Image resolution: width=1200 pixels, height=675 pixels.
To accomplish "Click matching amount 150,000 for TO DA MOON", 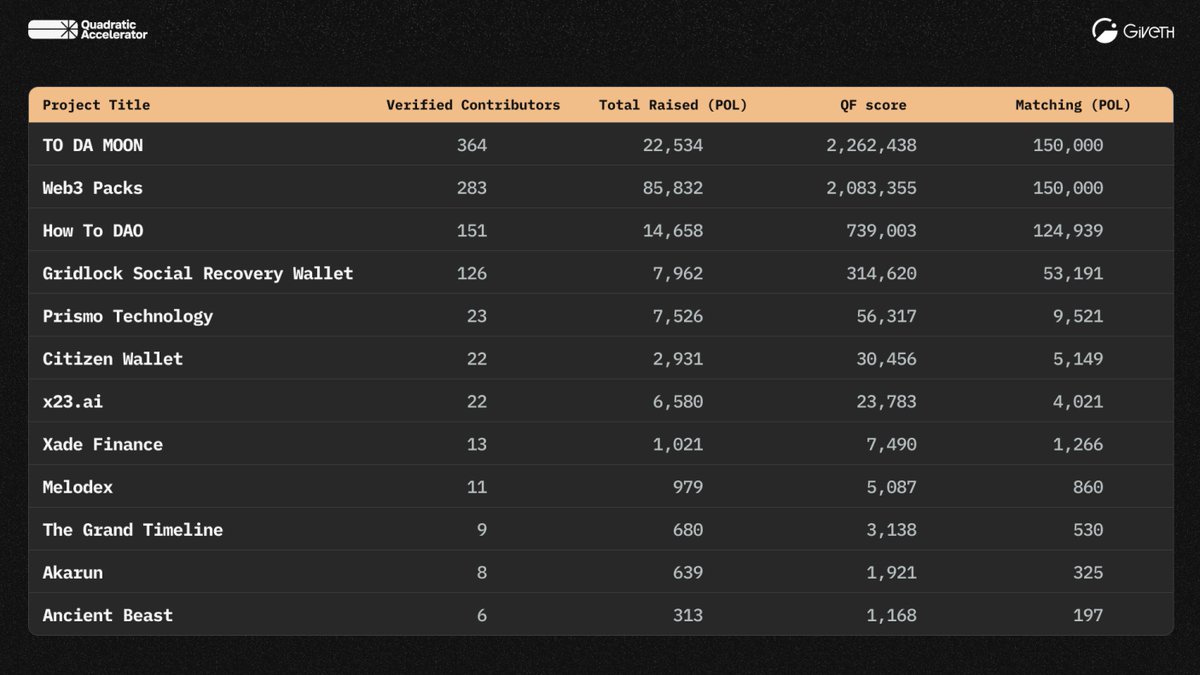I will tap(1068, 145).
